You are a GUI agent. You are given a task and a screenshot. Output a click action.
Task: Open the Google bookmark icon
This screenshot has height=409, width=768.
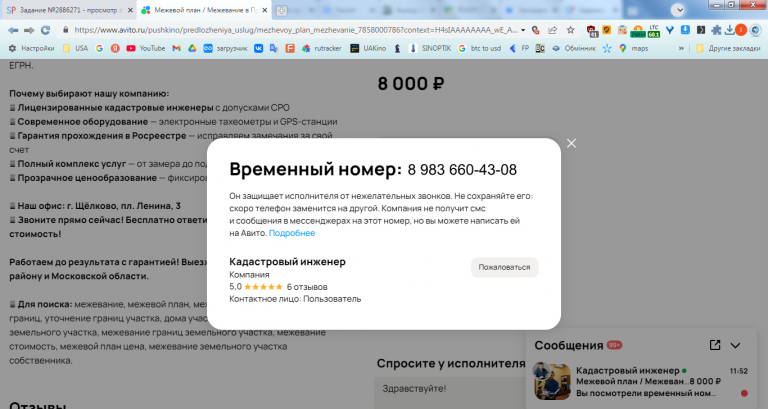tap(99, 48)
